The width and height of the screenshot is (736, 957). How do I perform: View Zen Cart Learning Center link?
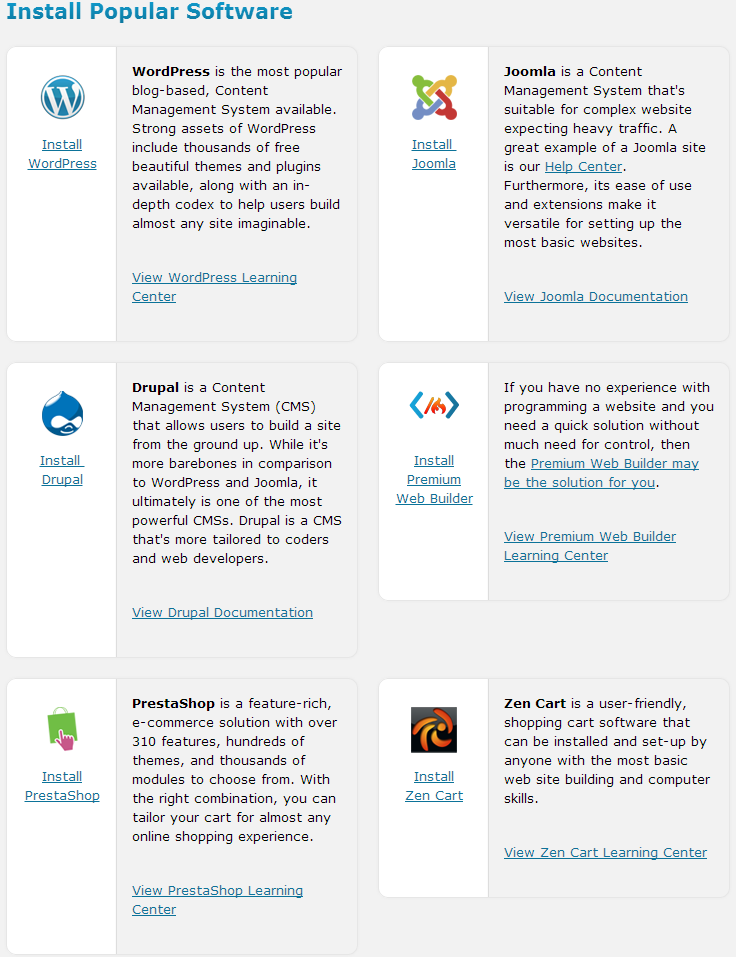pyautogui.click(x=605, y=853)
